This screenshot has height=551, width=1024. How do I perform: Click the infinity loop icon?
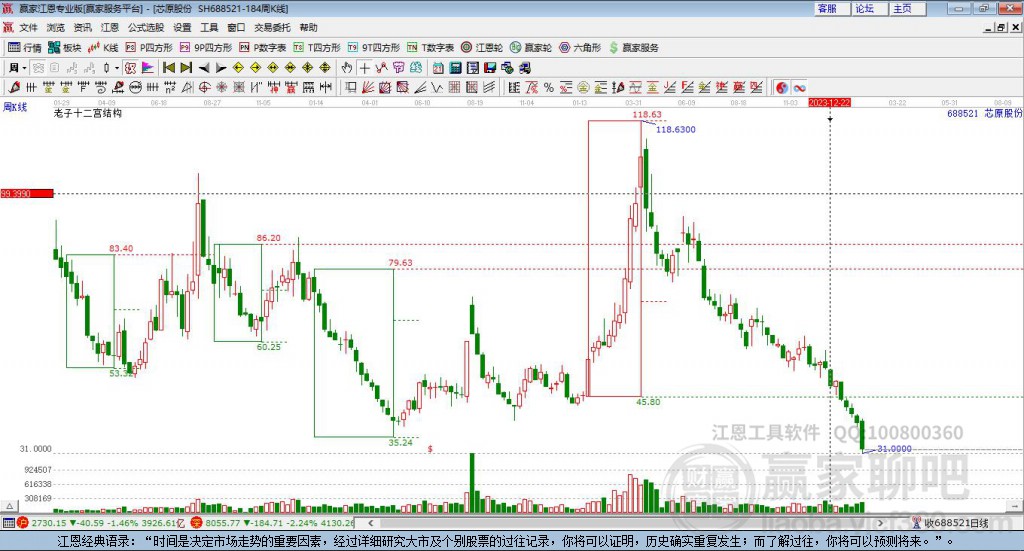[799, 87]
